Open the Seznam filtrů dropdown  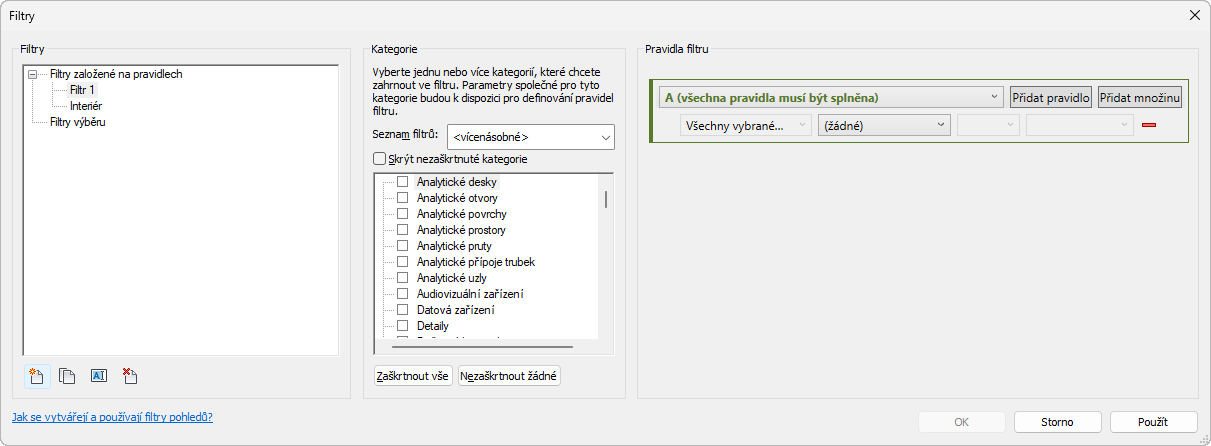[x=530, y=137]
